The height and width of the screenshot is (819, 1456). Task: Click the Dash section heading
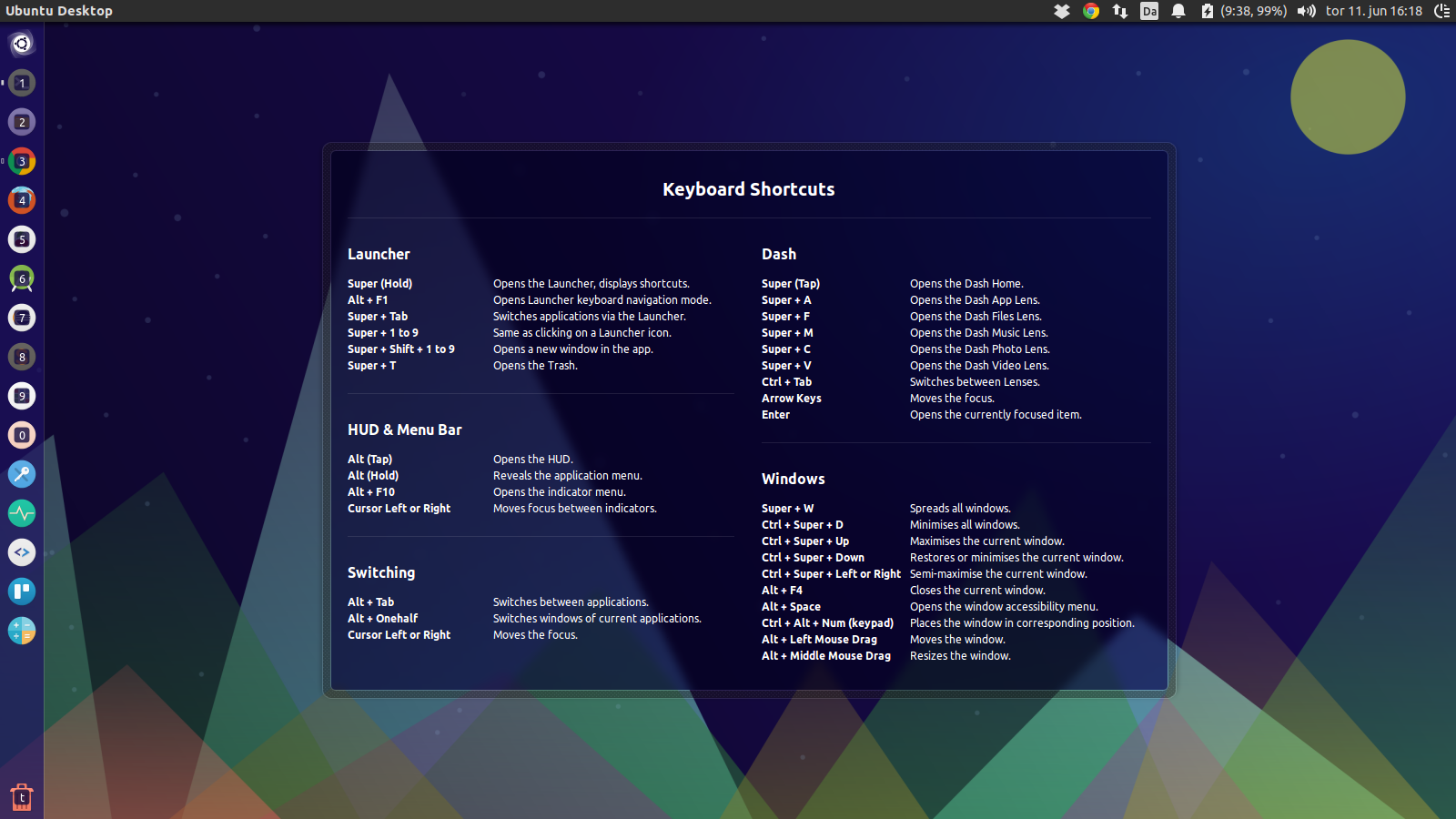tap(779, 254)
